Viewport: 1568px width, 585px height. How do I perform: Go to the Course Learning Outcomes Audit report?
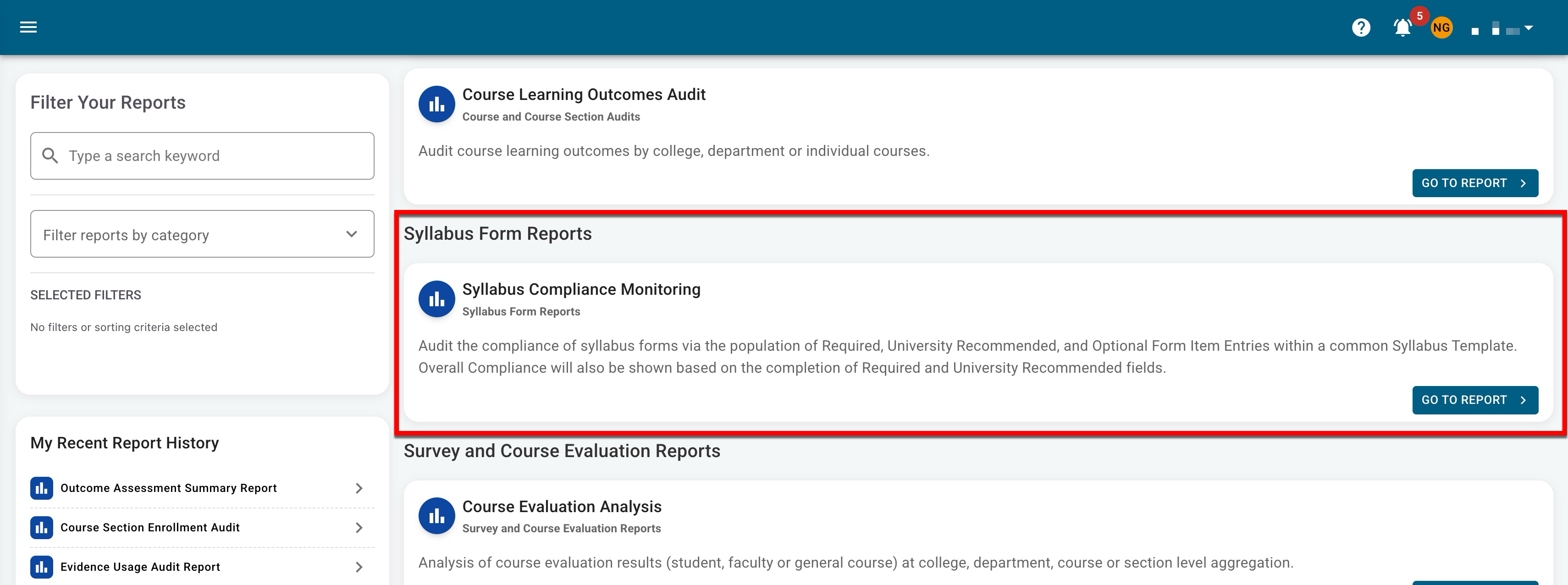pos(1474,183)
